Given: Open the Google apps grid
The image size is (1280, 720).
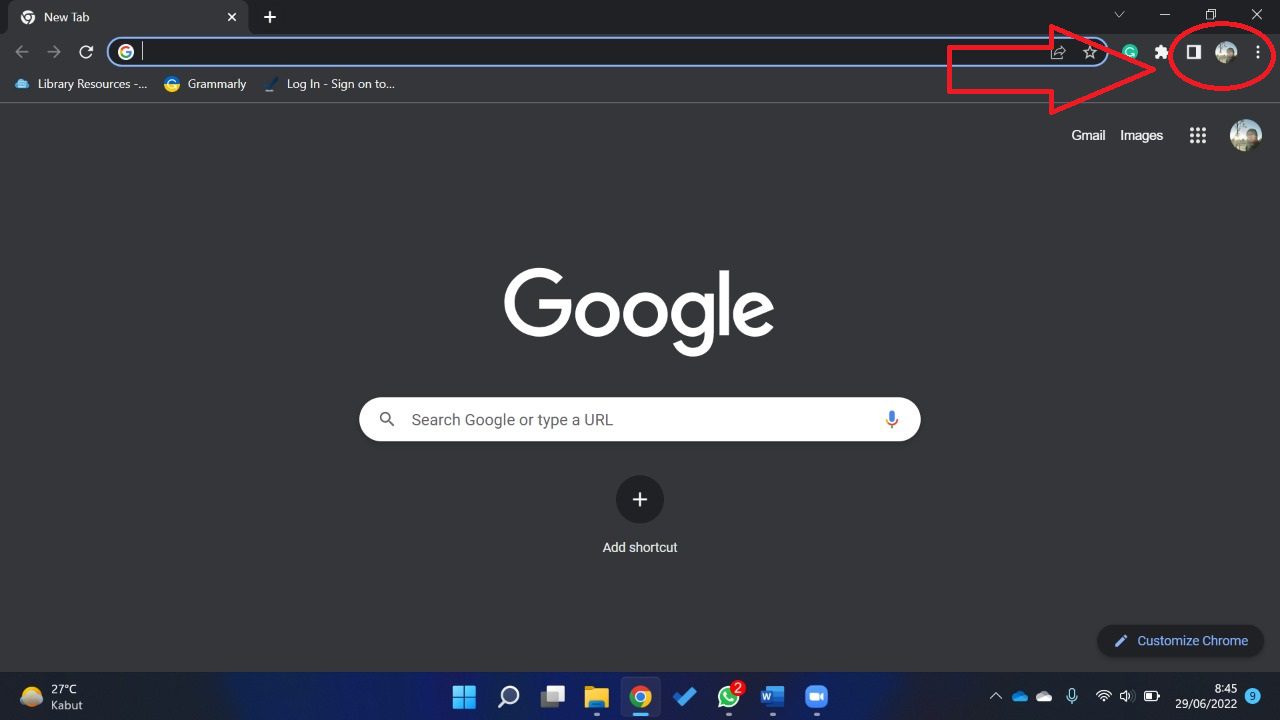Looking at the screenshot, I should tap(1198, 135).
